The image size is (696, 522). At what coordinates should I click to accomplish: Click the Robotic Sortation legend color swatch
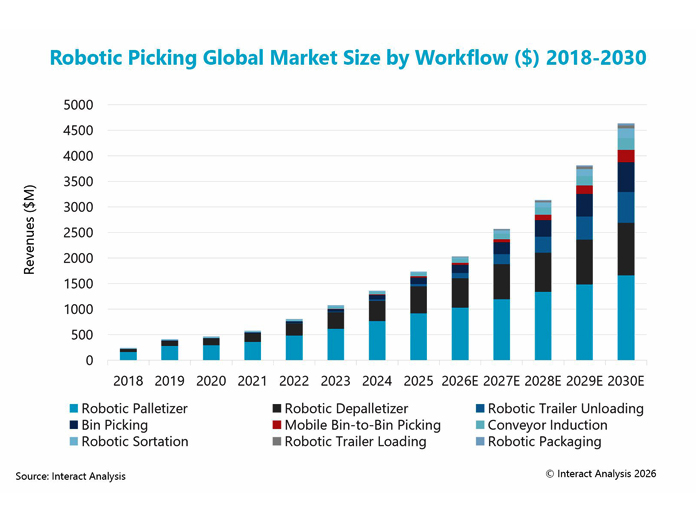pos(74,441)
